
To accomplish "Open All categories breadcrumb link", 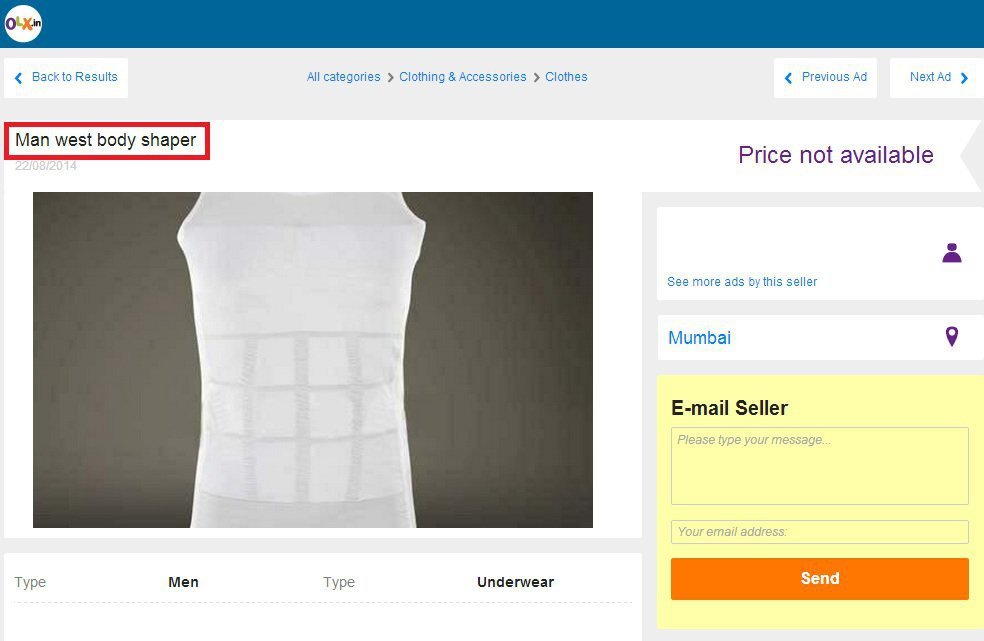I will pyautogui.click(x=343, y=77).
